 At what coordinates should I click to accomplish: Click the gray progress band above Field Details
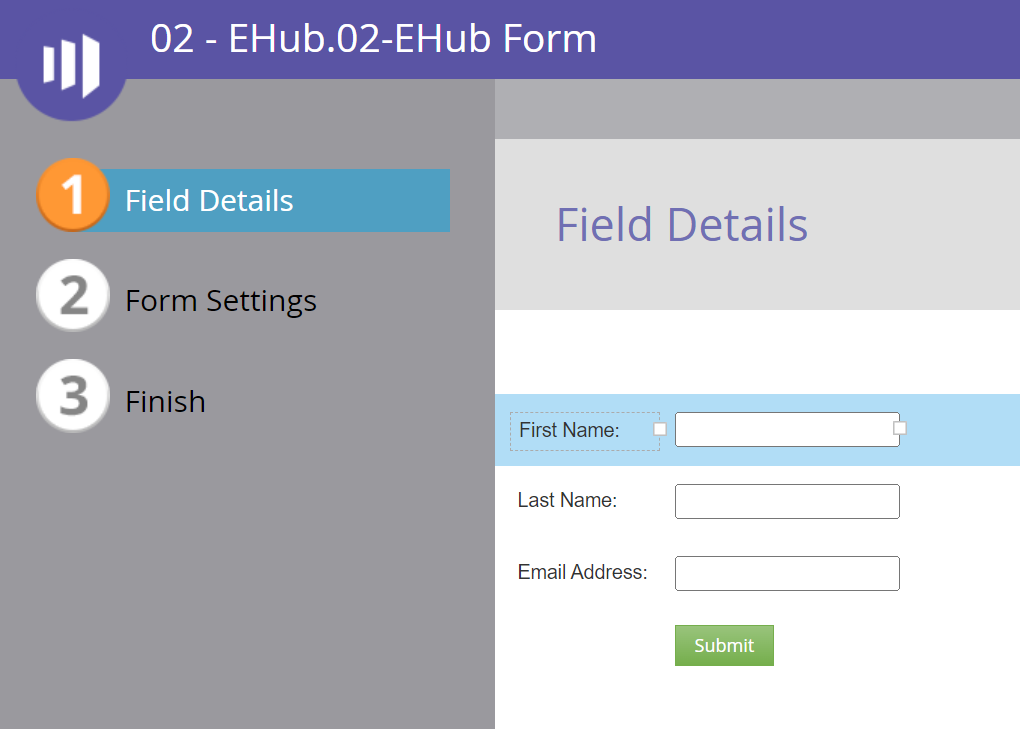click(x=757, y=108)
